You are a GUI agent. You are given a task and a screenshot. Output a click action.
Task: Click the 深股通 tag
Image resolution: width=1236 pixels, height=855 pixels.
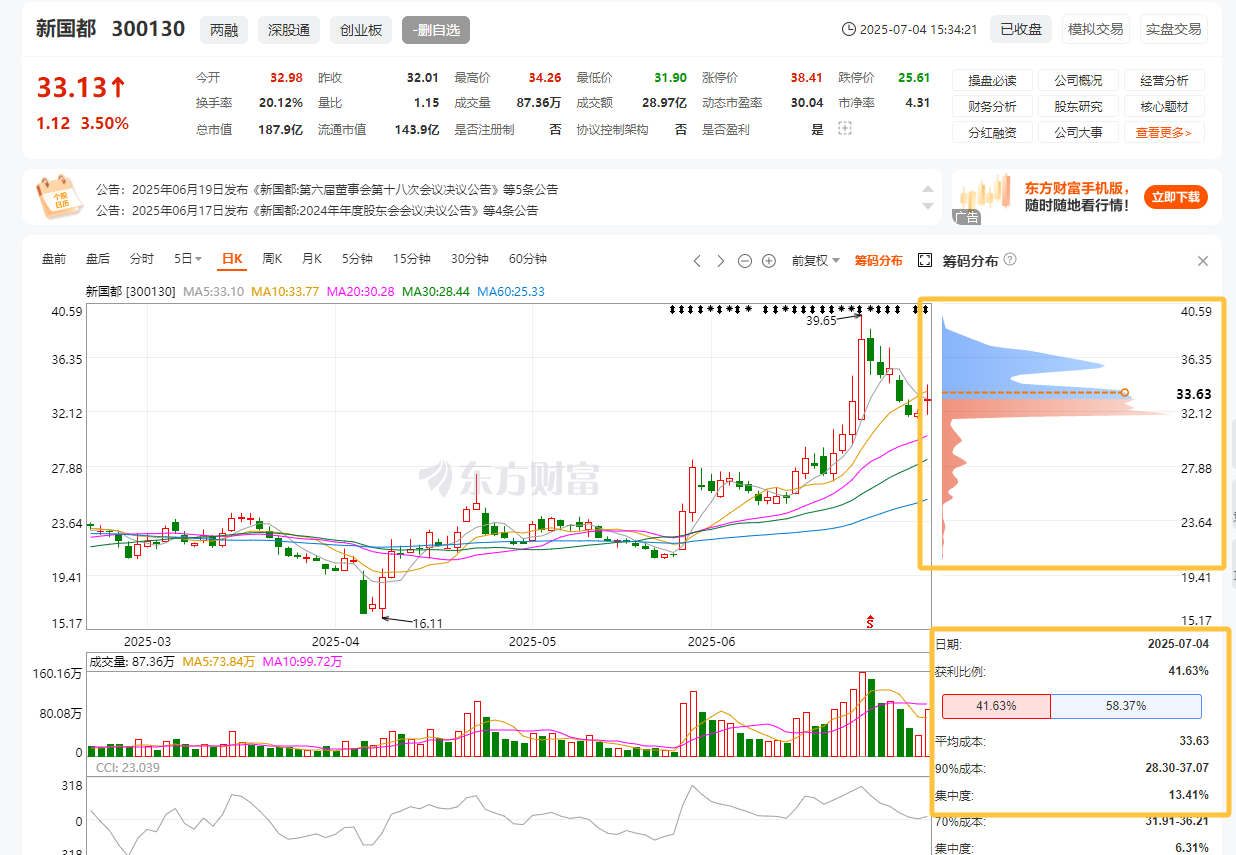[289, 30]
